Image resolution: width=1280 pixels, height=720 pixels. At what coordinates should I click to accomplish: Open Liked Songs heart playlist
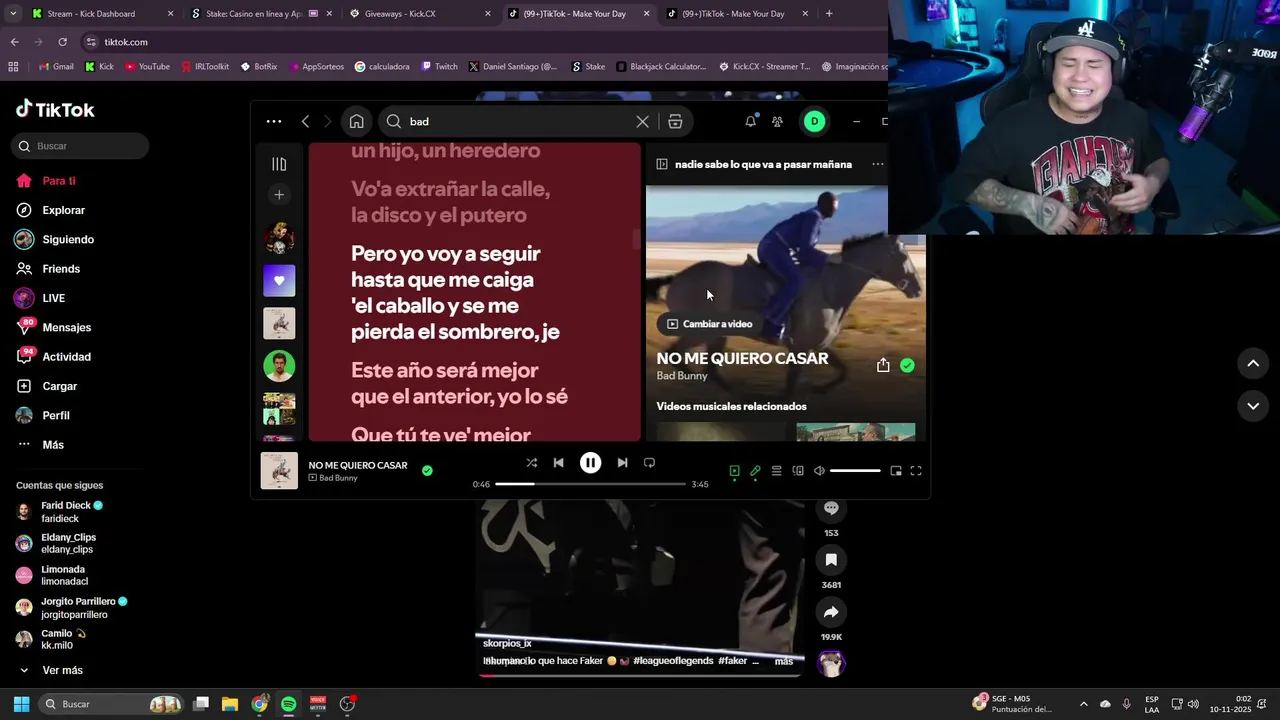click(279, 281)
